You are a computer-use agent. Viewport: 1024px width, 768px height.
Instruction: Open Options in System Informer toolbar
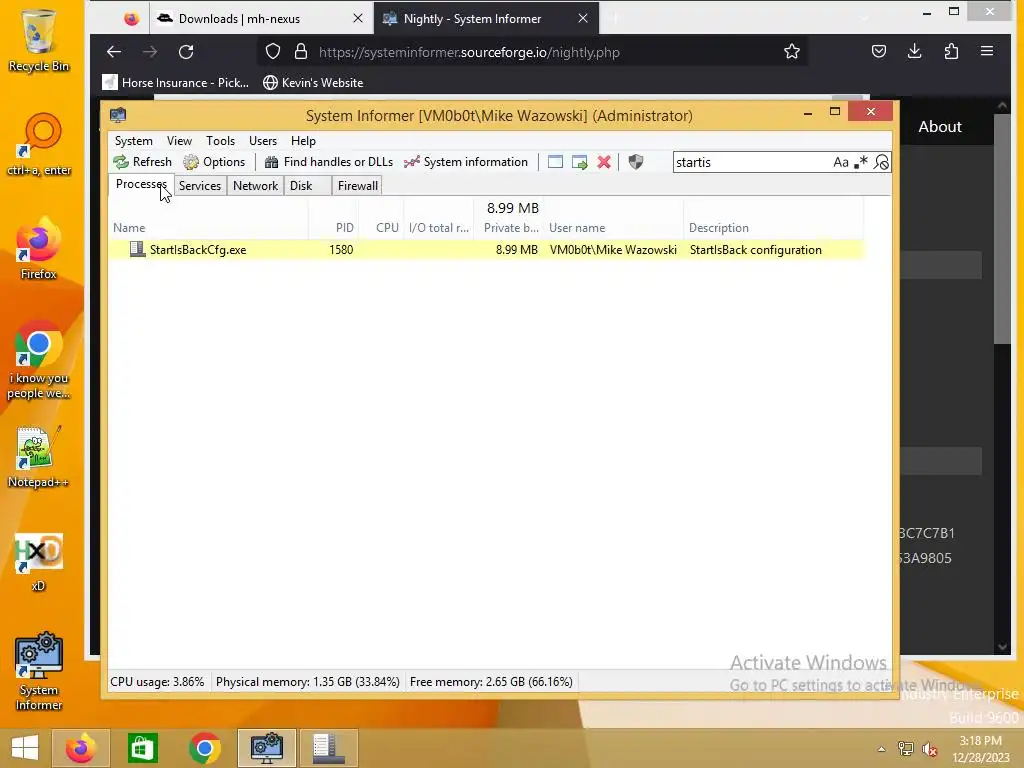[214, 162]
